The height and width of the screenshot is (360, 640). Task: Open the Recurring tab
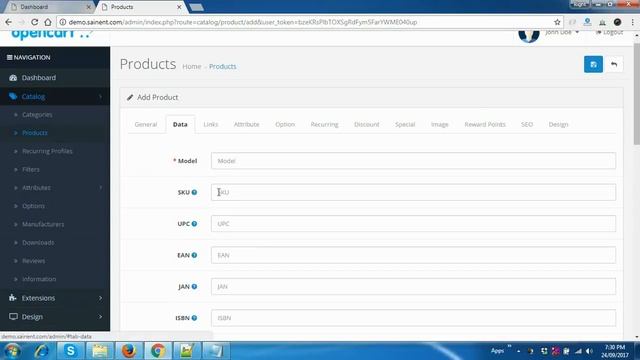[324, 124]
